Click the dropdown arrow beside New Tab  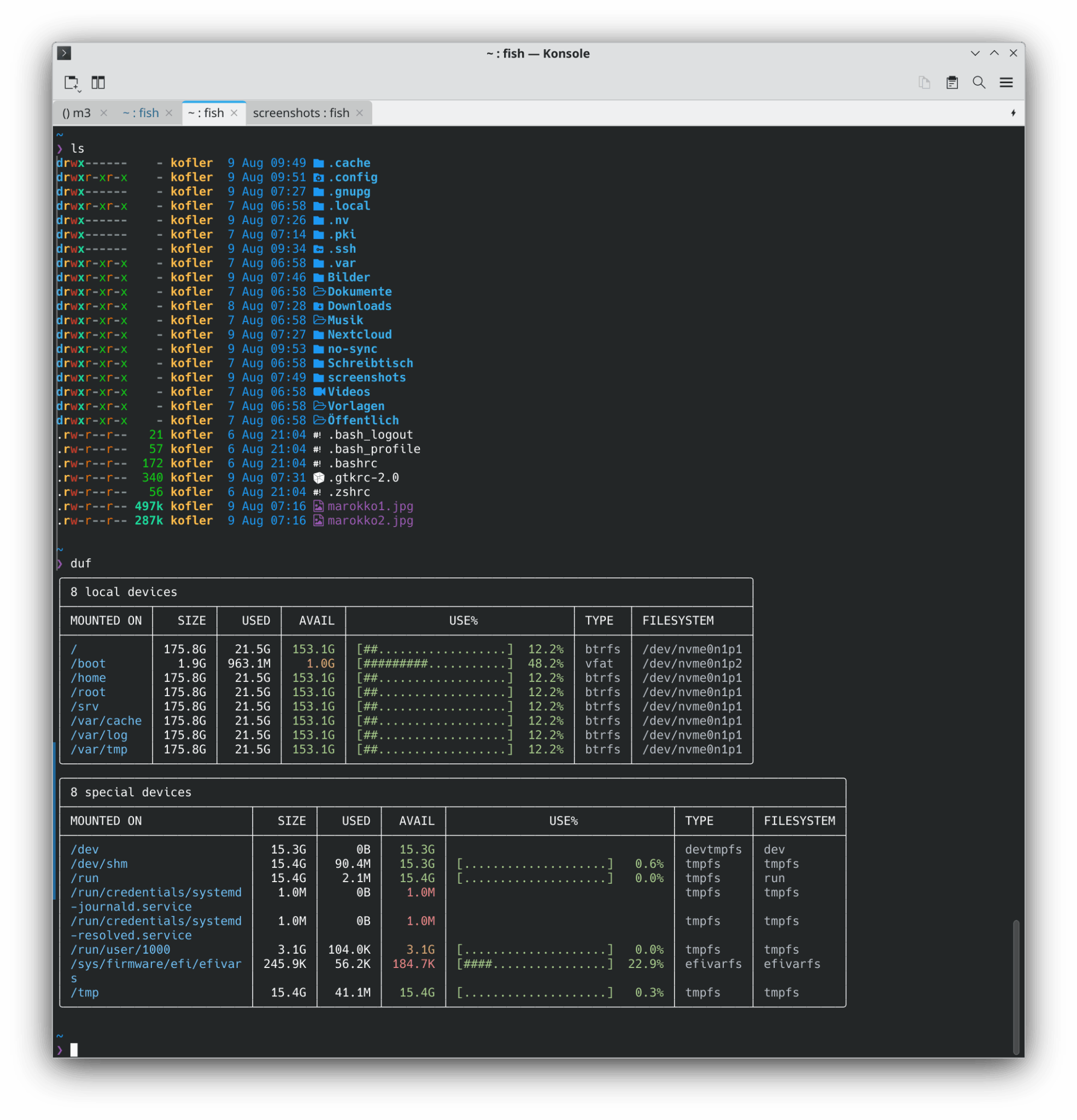[x=79, y=90]
